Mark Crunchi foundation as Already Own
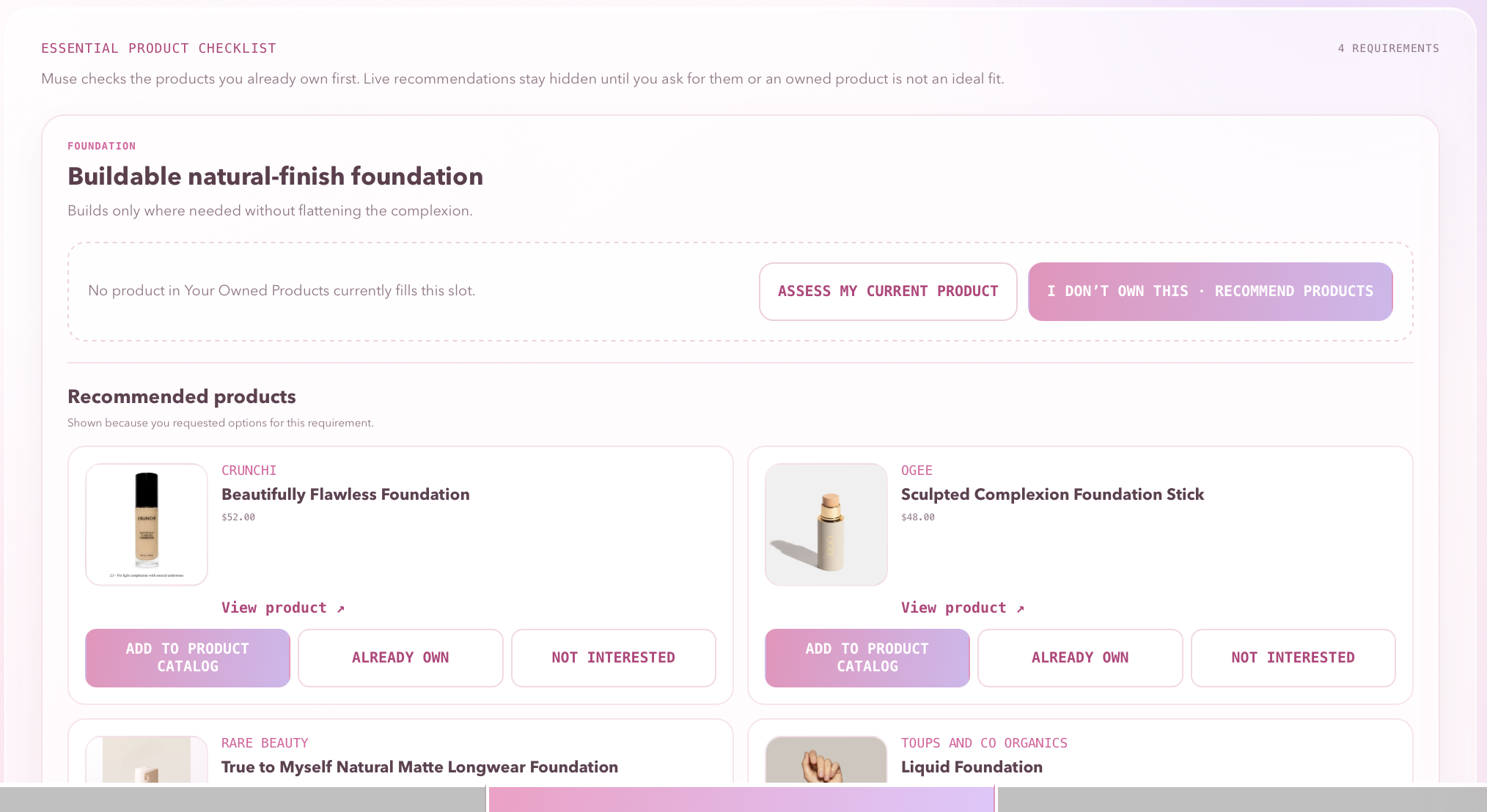Viewport: 1487px width, 812px height. tap(400, 658)
